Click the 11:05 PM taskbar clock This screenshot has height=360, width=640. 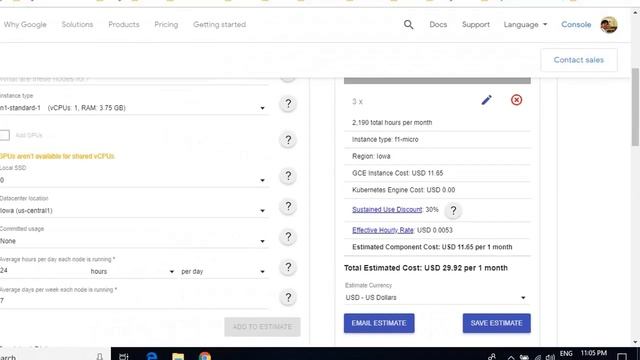(x=593, y=353)
